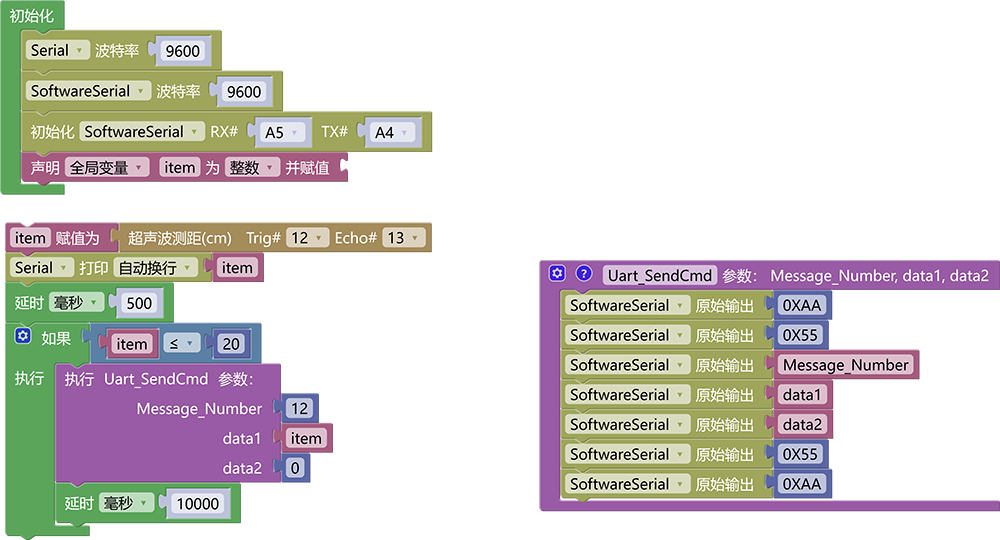Open the Serial port dropdown in 波特率 block
Viewport: 1000px width, 540px height.
pos(57,50)
